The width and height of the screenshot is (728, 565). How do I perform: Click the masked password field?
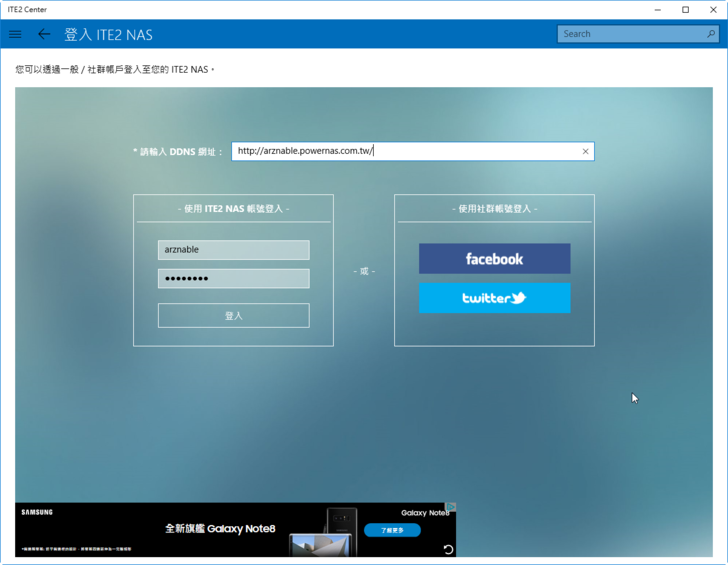[x=233, y=279]
